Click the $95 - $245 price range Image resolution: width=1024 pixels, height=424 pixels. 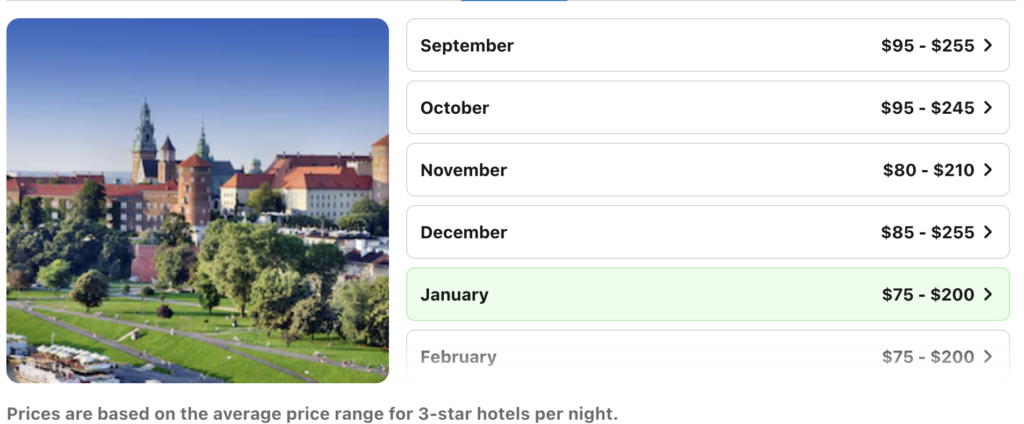click(927, 108)
